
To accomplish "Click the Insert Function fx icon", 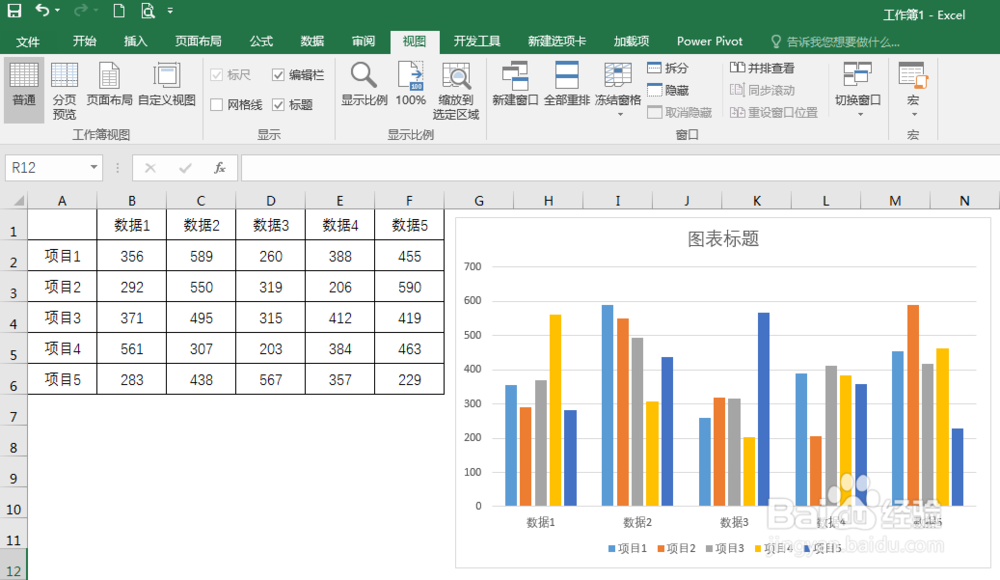I will pyautogui.click(x=219, y=168).
